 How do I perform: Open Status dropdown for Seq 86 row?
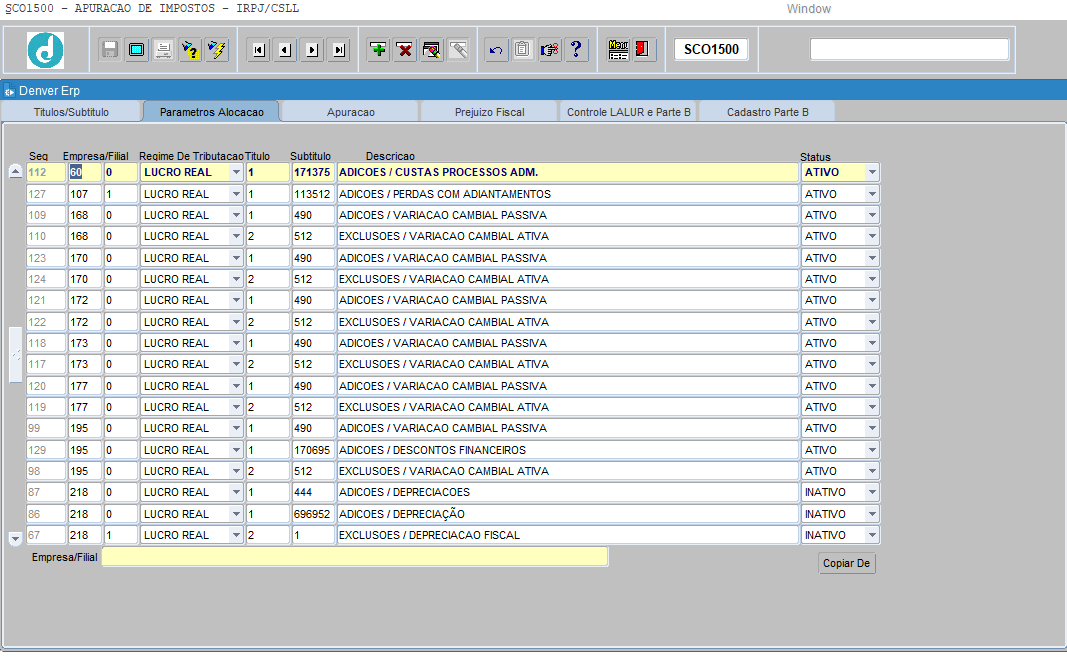[872, 514]
